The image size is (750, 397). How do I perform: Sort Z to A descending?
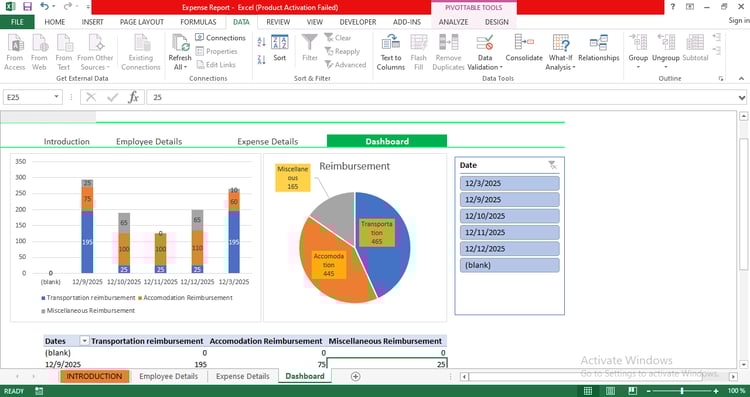[261, 60]
